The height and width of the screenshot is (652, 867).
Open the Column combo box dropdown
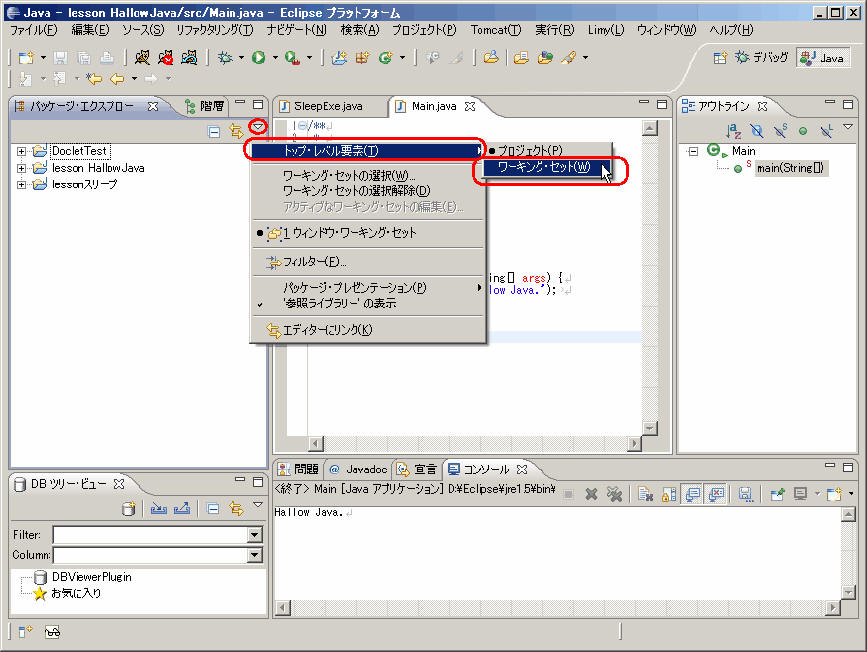click(x=254, y=555)
